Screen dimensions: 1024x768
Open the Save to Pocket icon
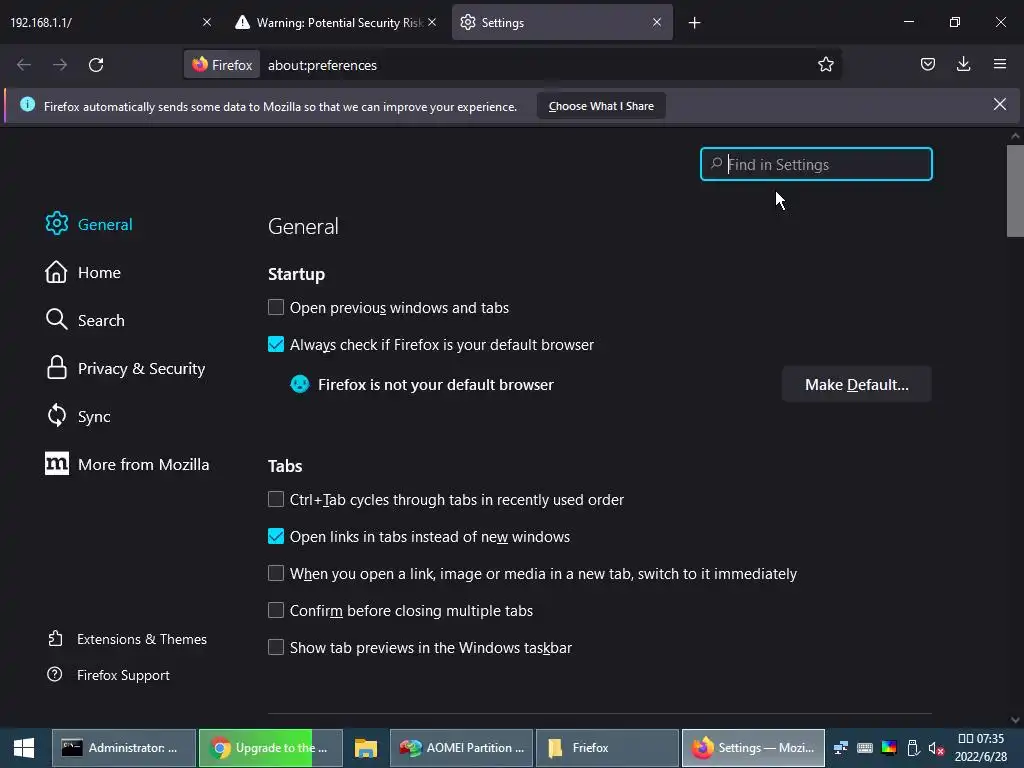point(927,64)
